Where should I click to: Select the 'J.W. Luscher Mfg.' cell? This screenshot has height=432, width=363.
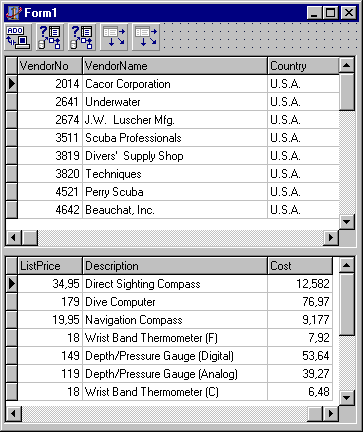tap(175, 120)
